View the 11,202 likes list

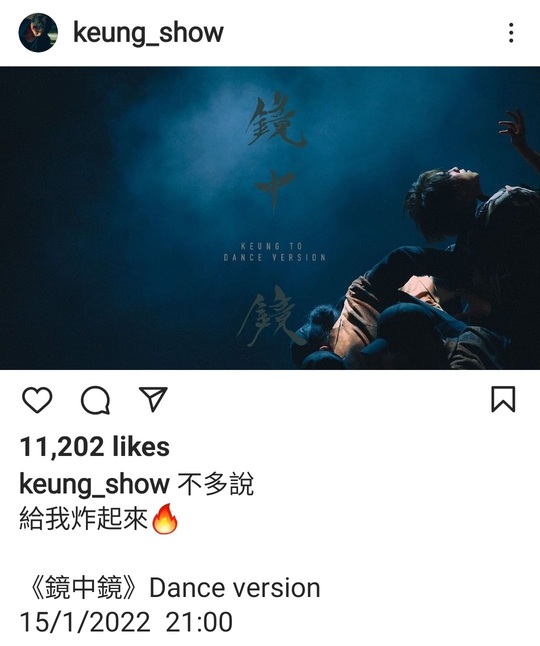tap(95, 447)
